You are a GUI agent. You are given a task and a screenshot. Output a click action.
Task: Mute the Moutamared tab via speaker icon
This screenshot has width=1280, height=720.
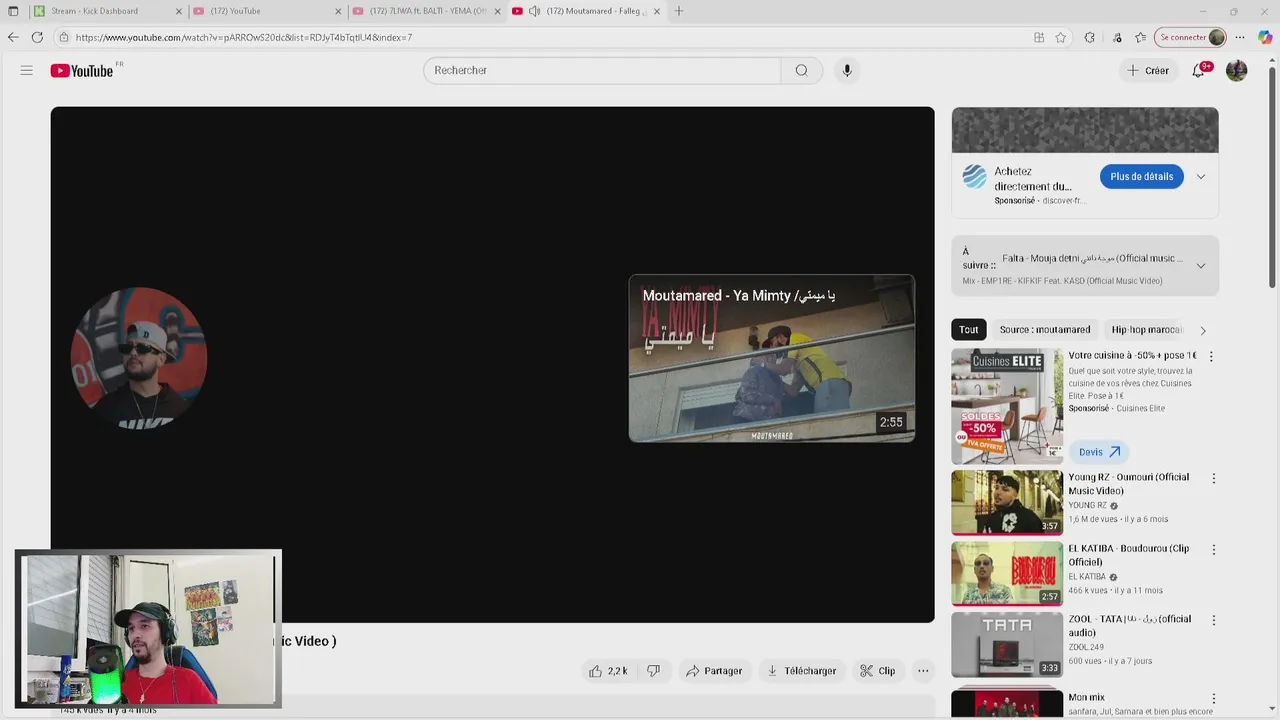tap(534, 11)
